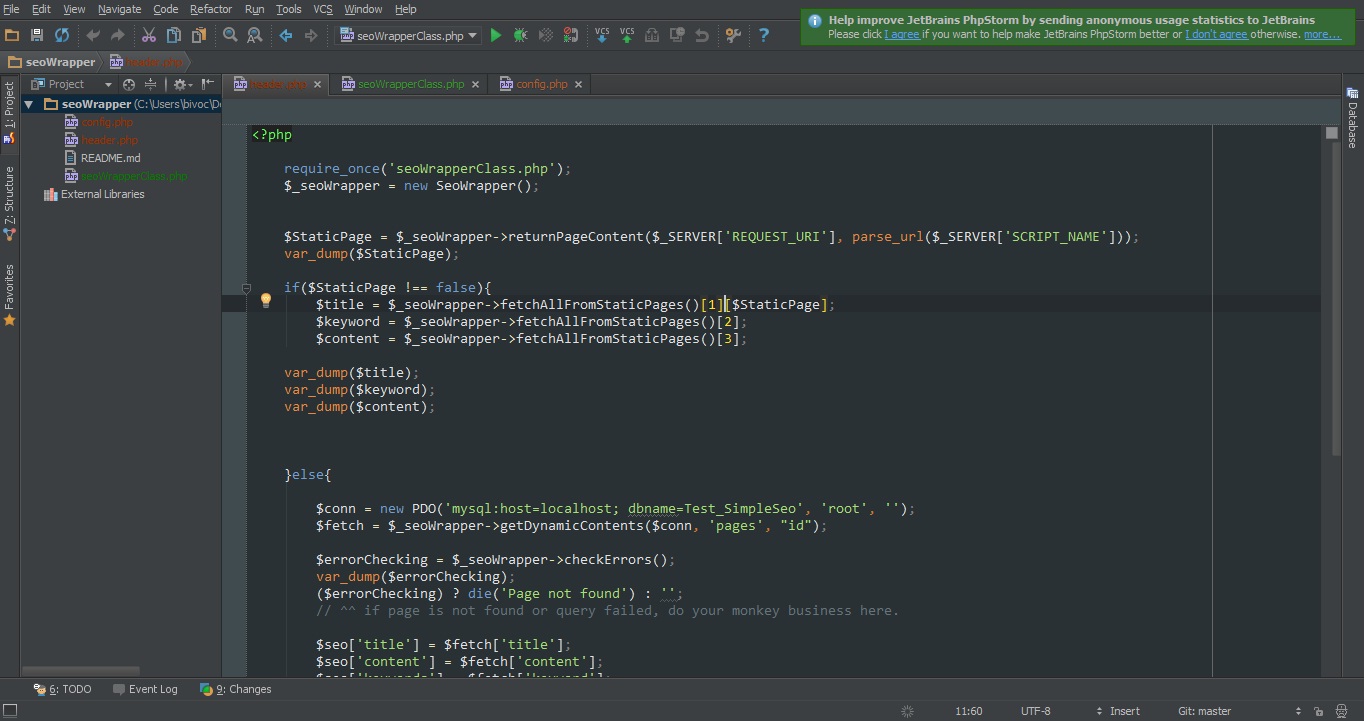
Task: Save all files with the floppy disk icon
Action: 37,35
